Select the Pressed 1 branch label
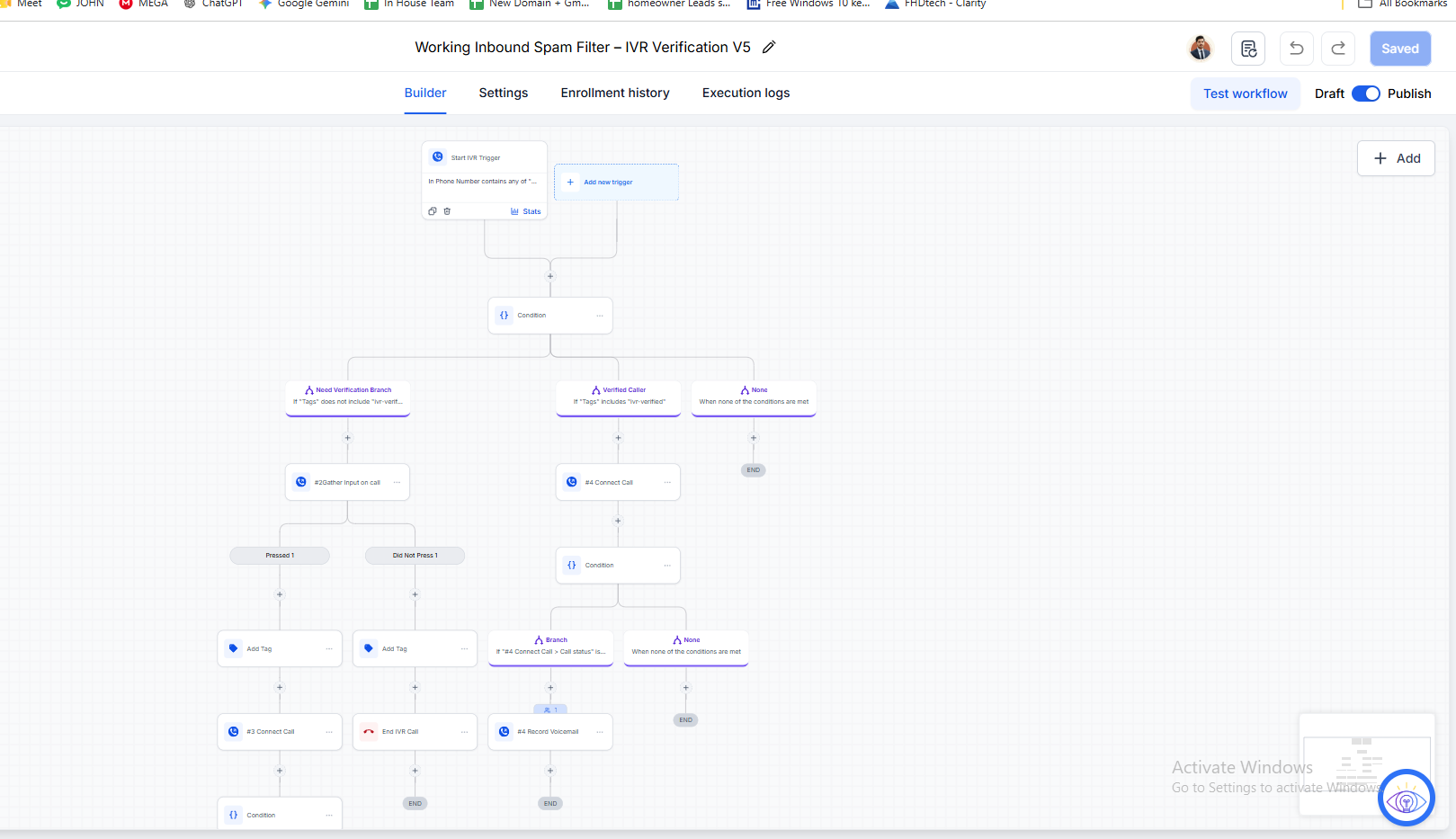This screenshot has width=1456, height=839. click(280, 556)
